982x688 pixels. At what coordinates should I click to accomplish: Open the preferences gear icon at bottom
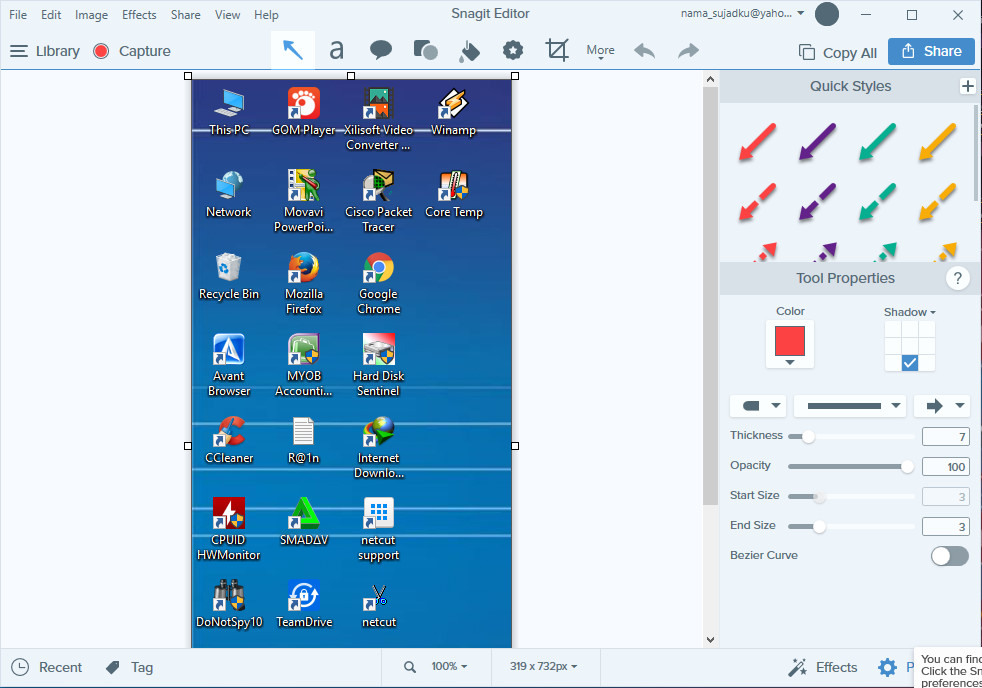pos(887,667)
